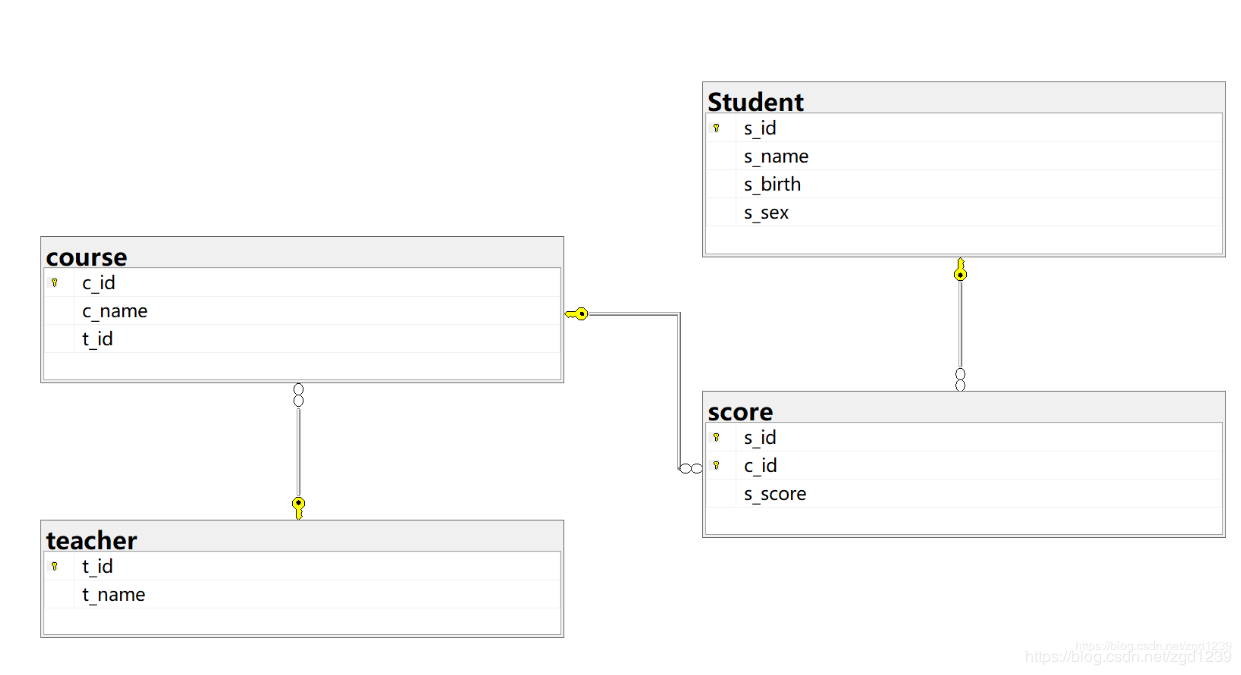
Task: Click the infinity endpoint of the relationship below course
Action: [x=298, y=395]
